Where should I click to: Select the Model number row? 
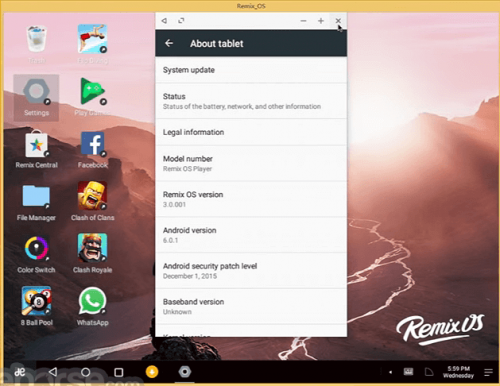(251, 163)
